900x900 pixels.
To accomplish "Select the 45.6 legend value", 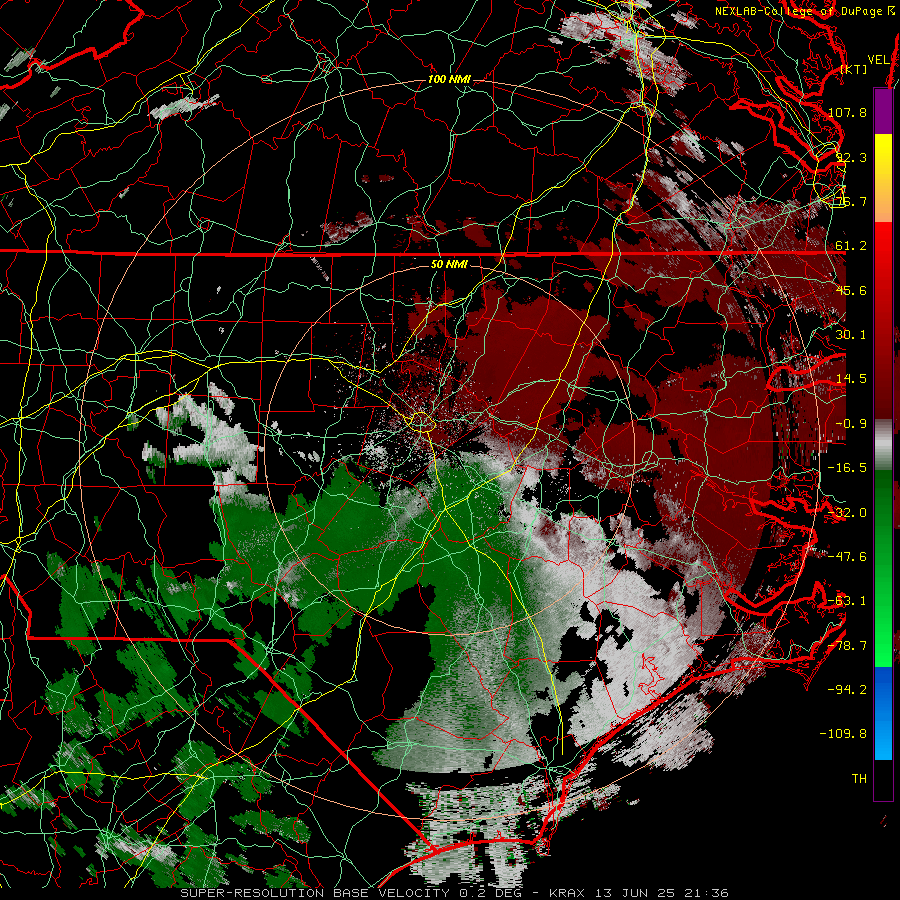I will (x=851, y=290).
